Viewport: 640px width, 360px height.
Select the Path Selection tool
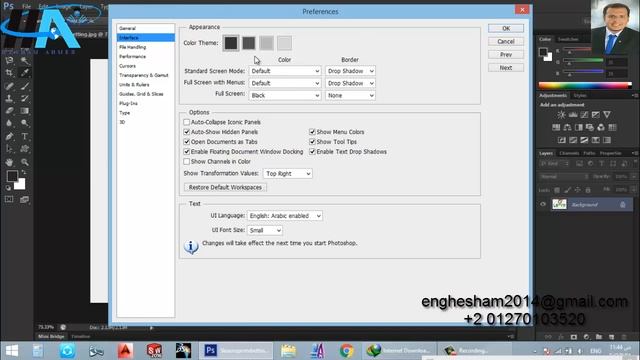9,149
